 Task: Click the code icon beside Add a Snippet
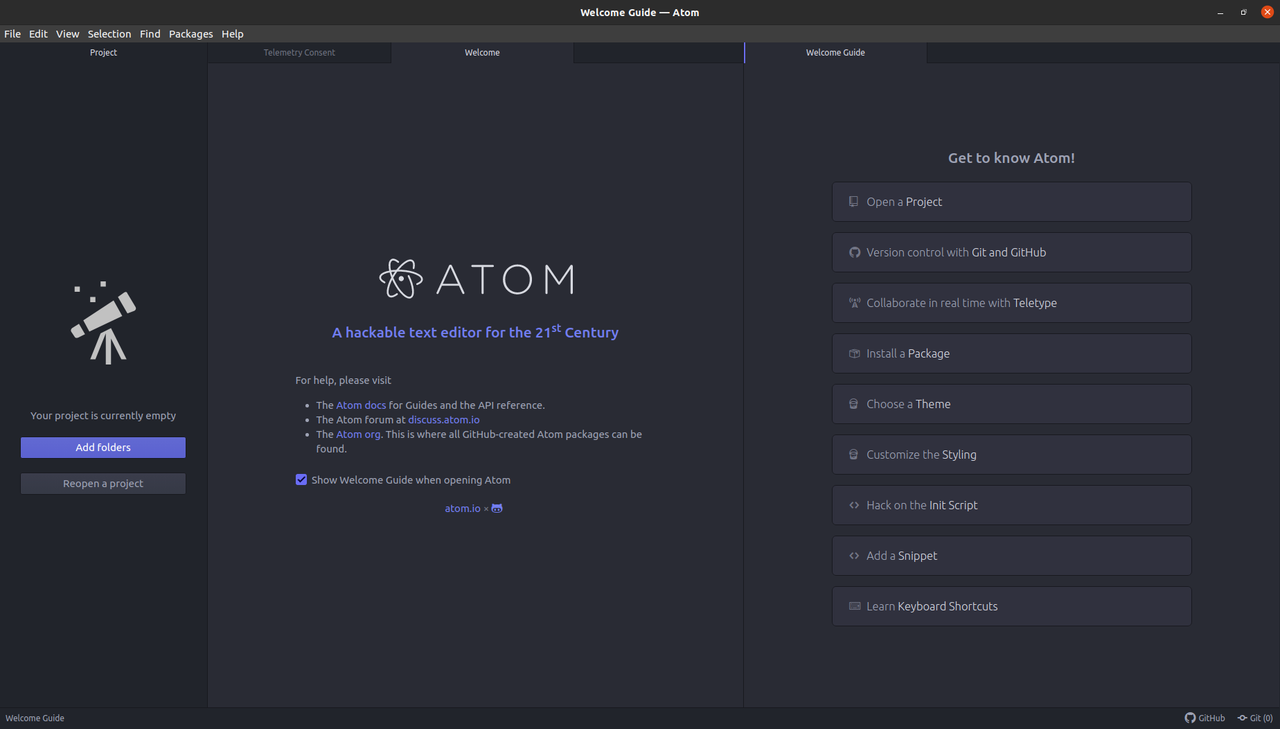point(854,555)
